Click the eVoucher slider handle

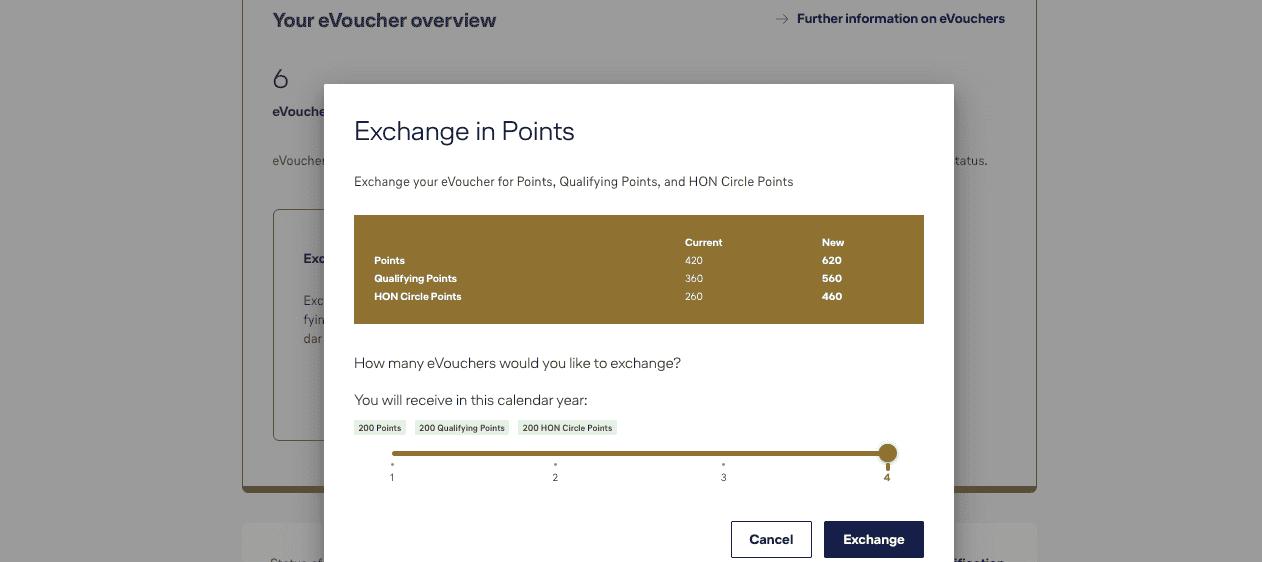887,453
